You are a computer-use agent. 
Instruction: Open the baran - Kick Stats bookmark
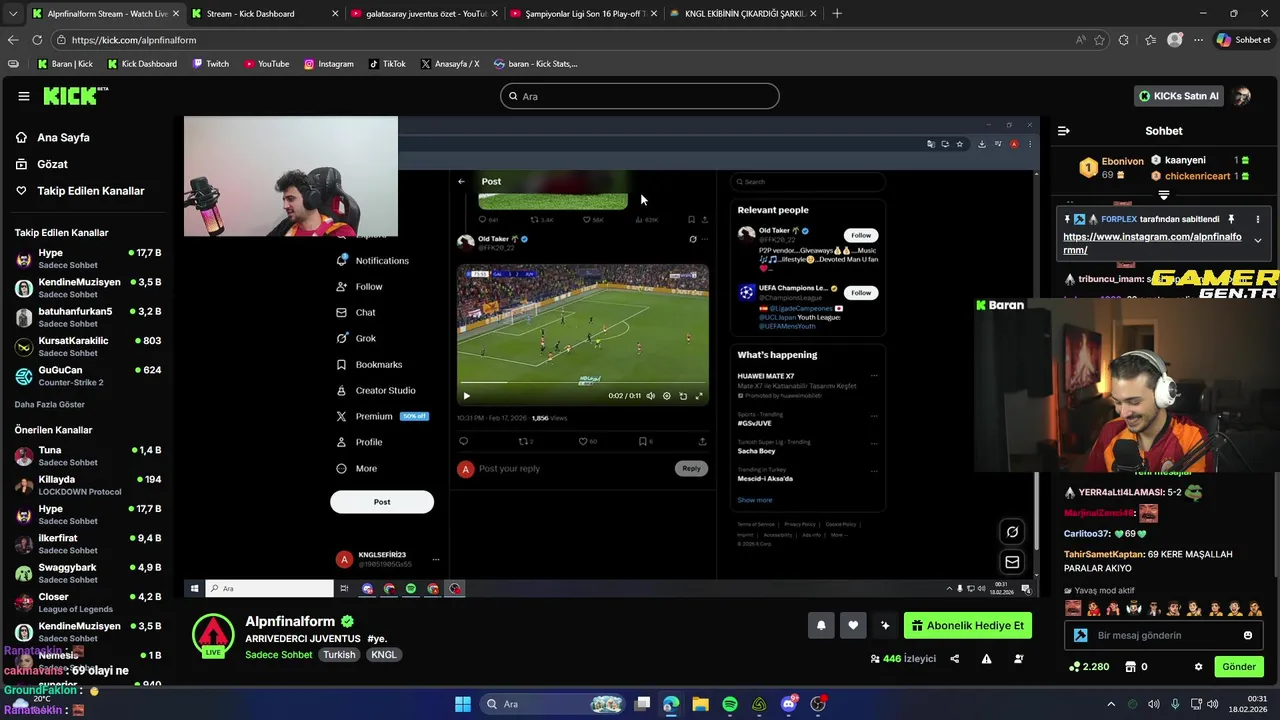(536, 64)
